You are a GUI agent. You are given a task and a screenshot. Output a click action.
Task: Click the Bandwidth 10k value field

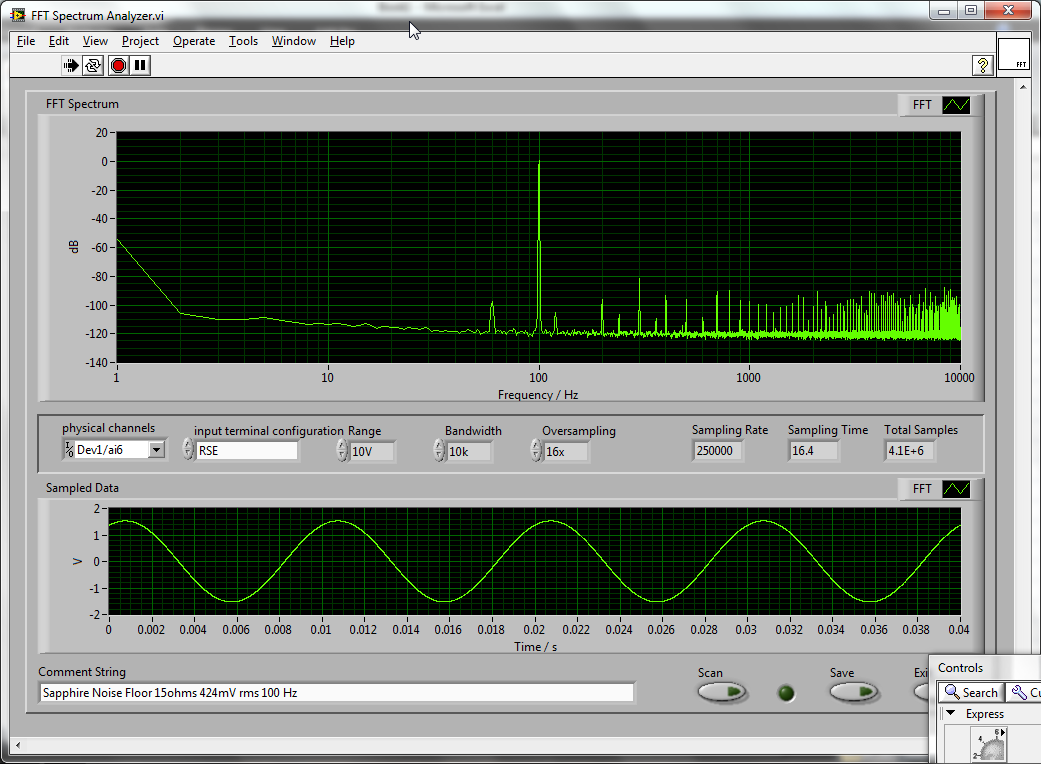469,451
